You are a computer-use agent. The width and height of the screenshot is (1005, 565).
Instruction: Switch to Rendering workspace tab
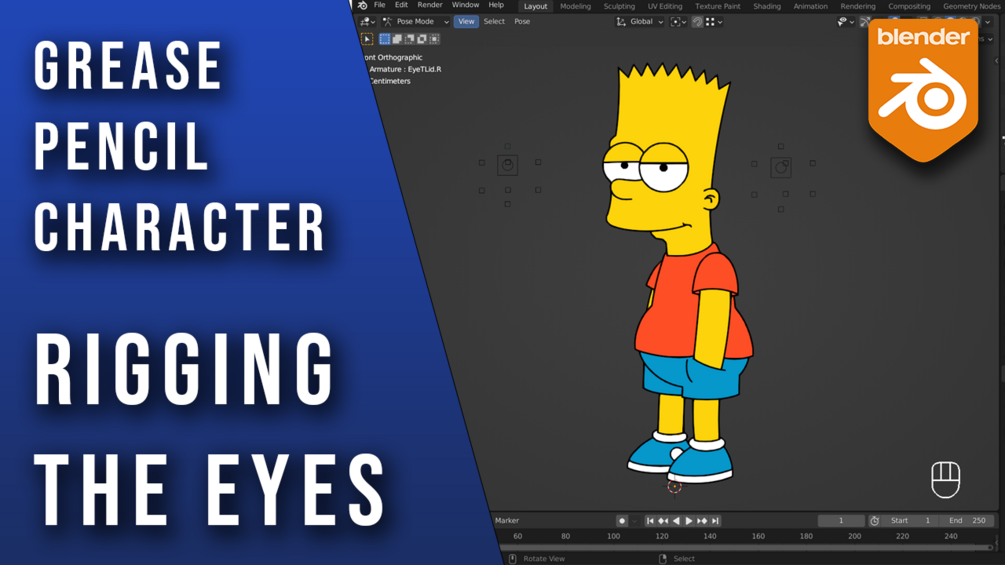tap(858, 6)
